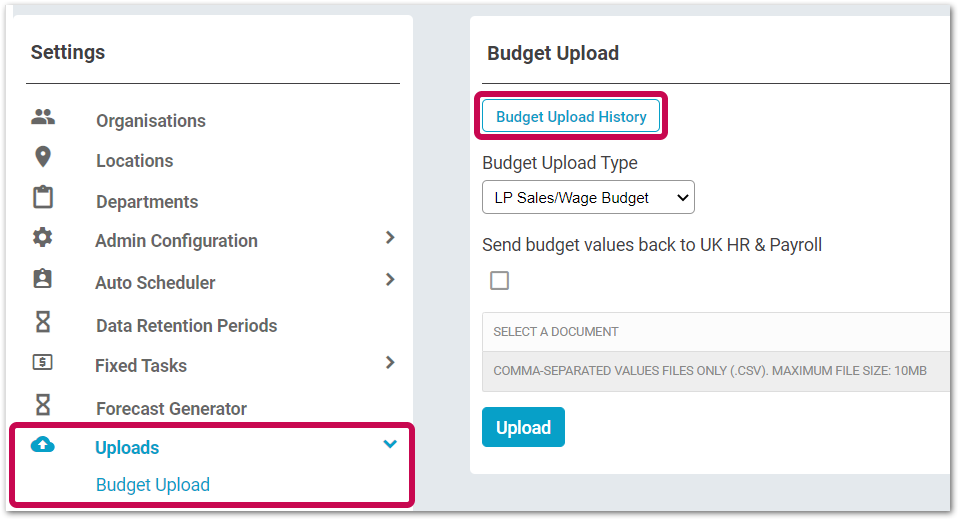Collapse the Uploads section chevron
Viewport: 959px width, 520px height.
click(390, 444)
